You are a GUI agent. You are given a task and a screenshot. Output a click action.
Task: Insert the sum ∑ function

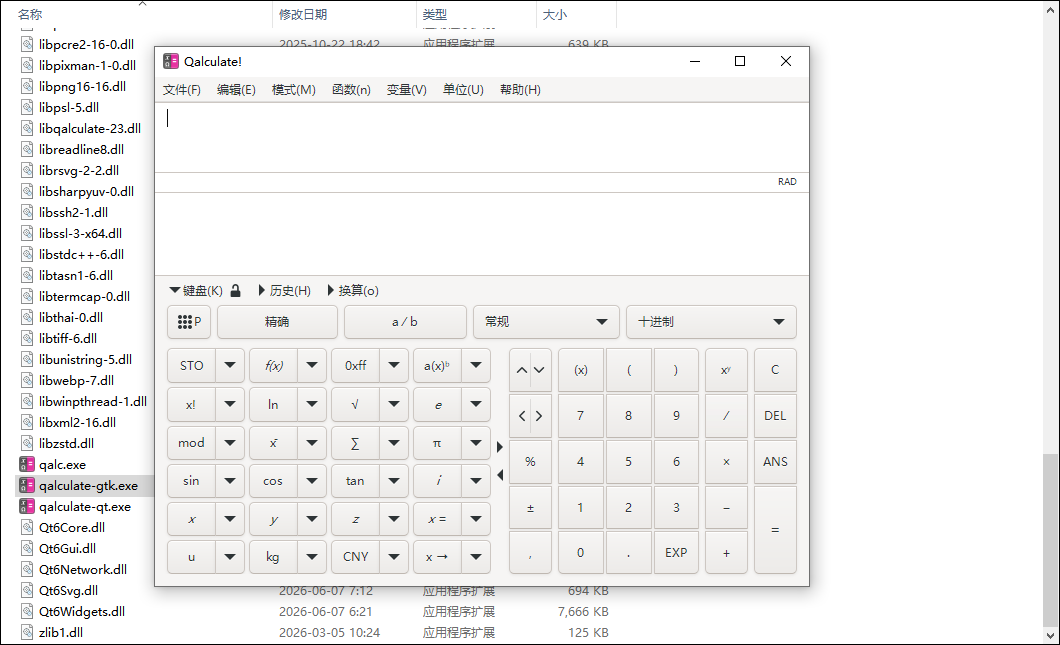click(356, 443)
